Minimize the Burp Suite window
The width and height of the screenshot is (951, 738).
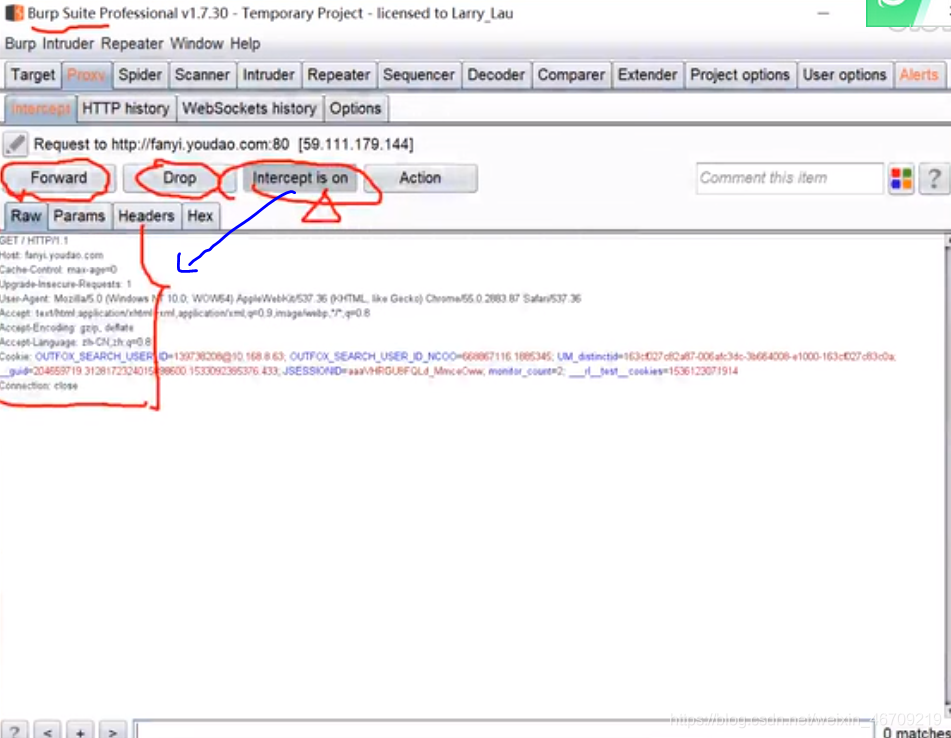[x=823, y=13]
